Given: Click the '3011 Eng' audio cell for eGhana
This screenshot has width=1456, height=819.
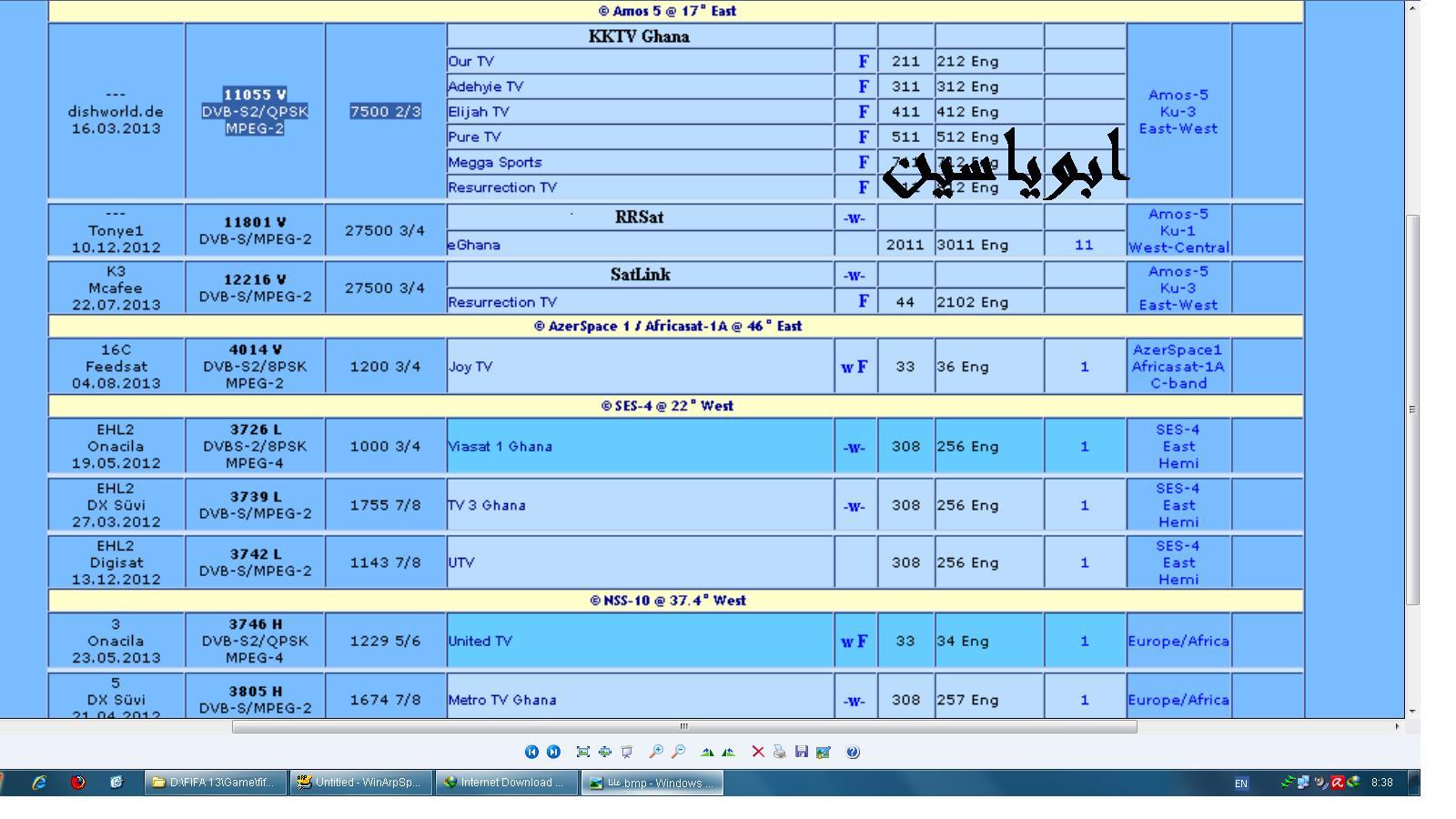Looking at the screenshot, I should (989, 245).
